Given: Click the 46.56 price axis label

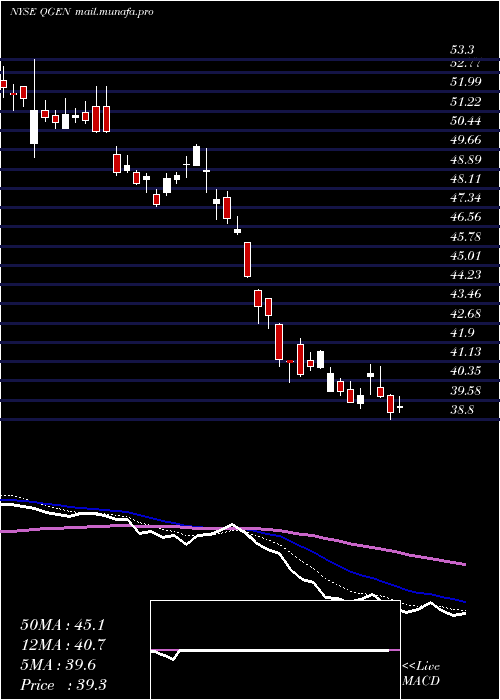Looking at the screenshot, I should [x=465, y=217].
